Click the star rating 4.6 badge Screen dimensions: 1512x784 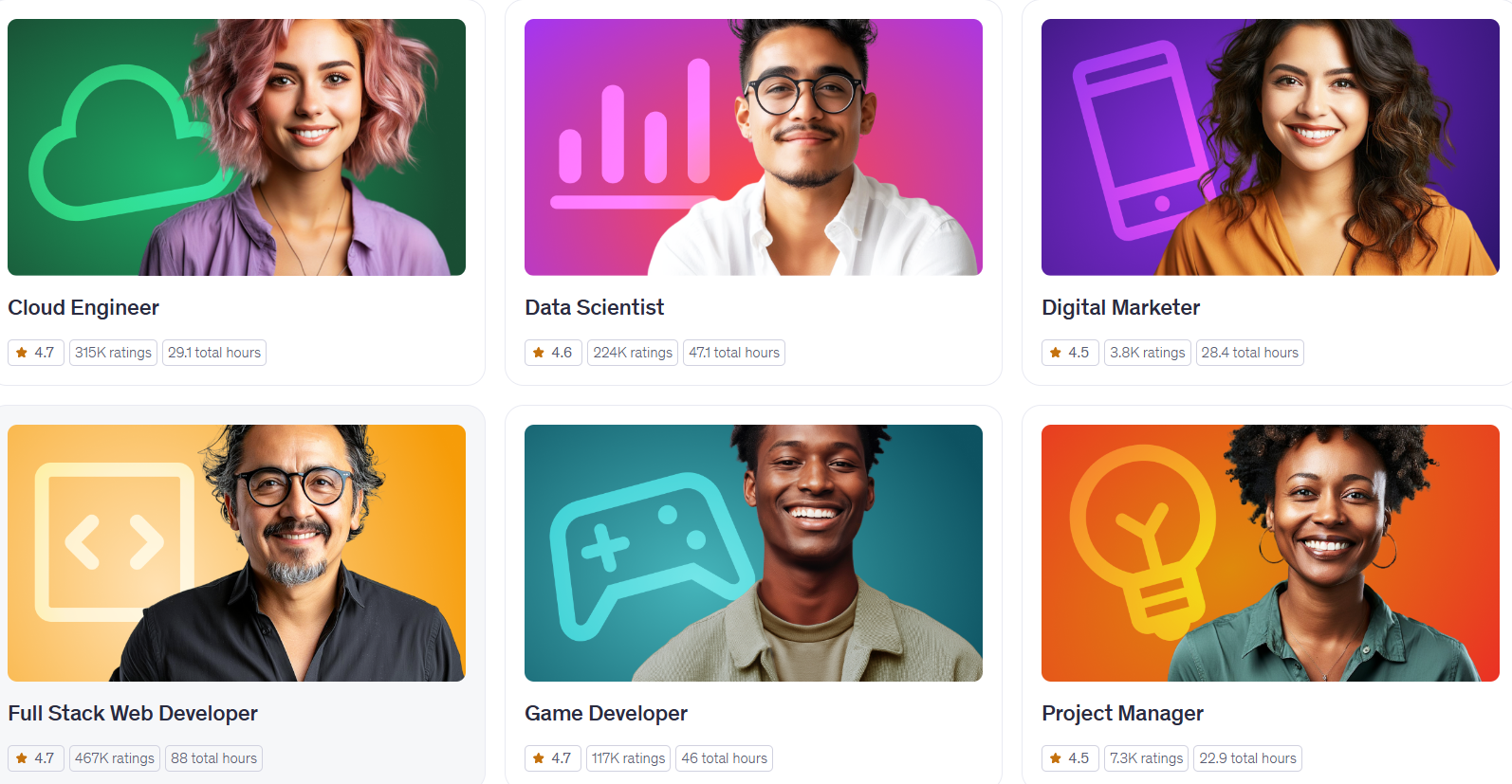[x=553, y=353]
